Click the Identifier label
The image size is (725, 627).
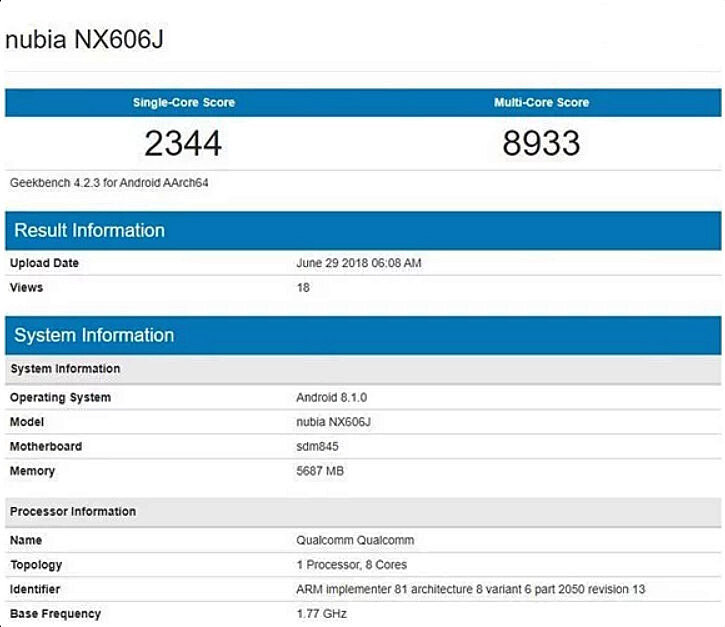pyautogui.click(x=35, y=589)
